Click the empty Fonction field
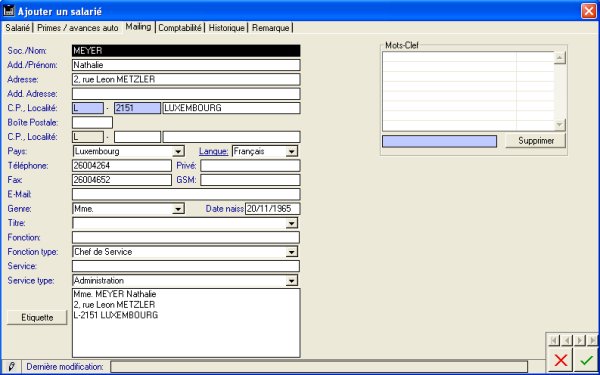Viewport: 600px width, 375px height. click(x=186, y=238)
